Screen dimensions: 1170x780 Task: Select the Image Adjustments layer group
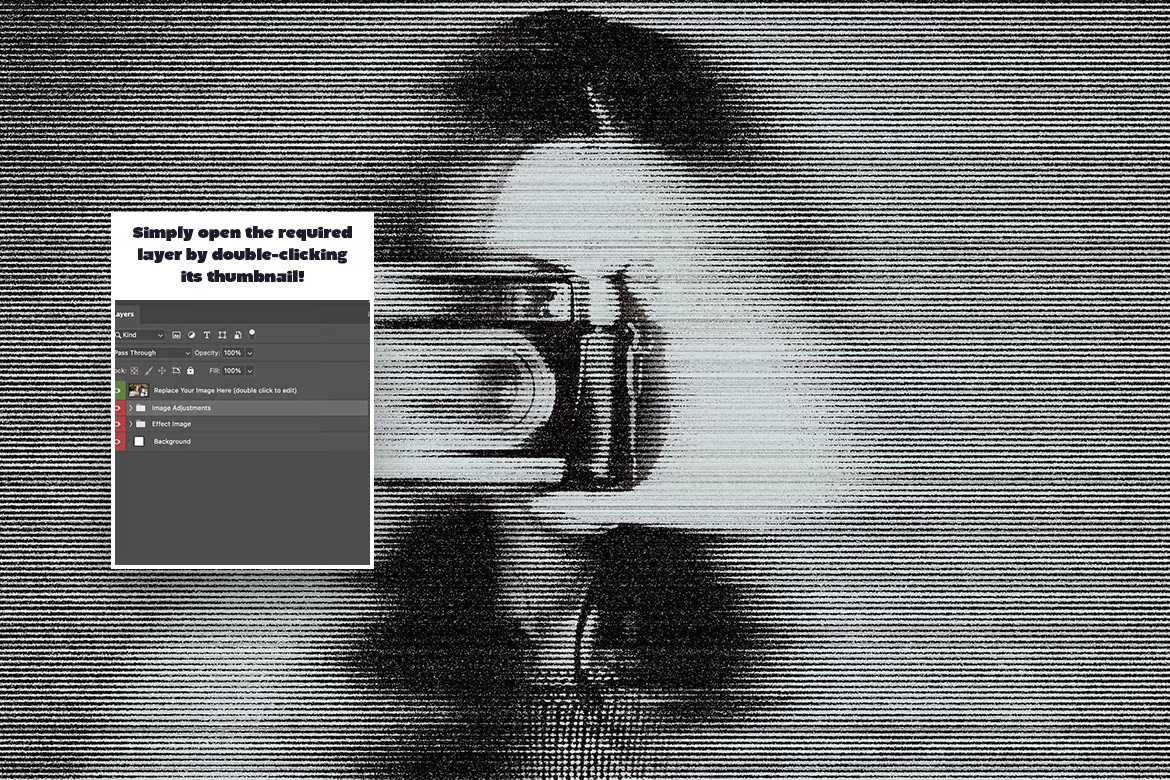tap(182, 407)
